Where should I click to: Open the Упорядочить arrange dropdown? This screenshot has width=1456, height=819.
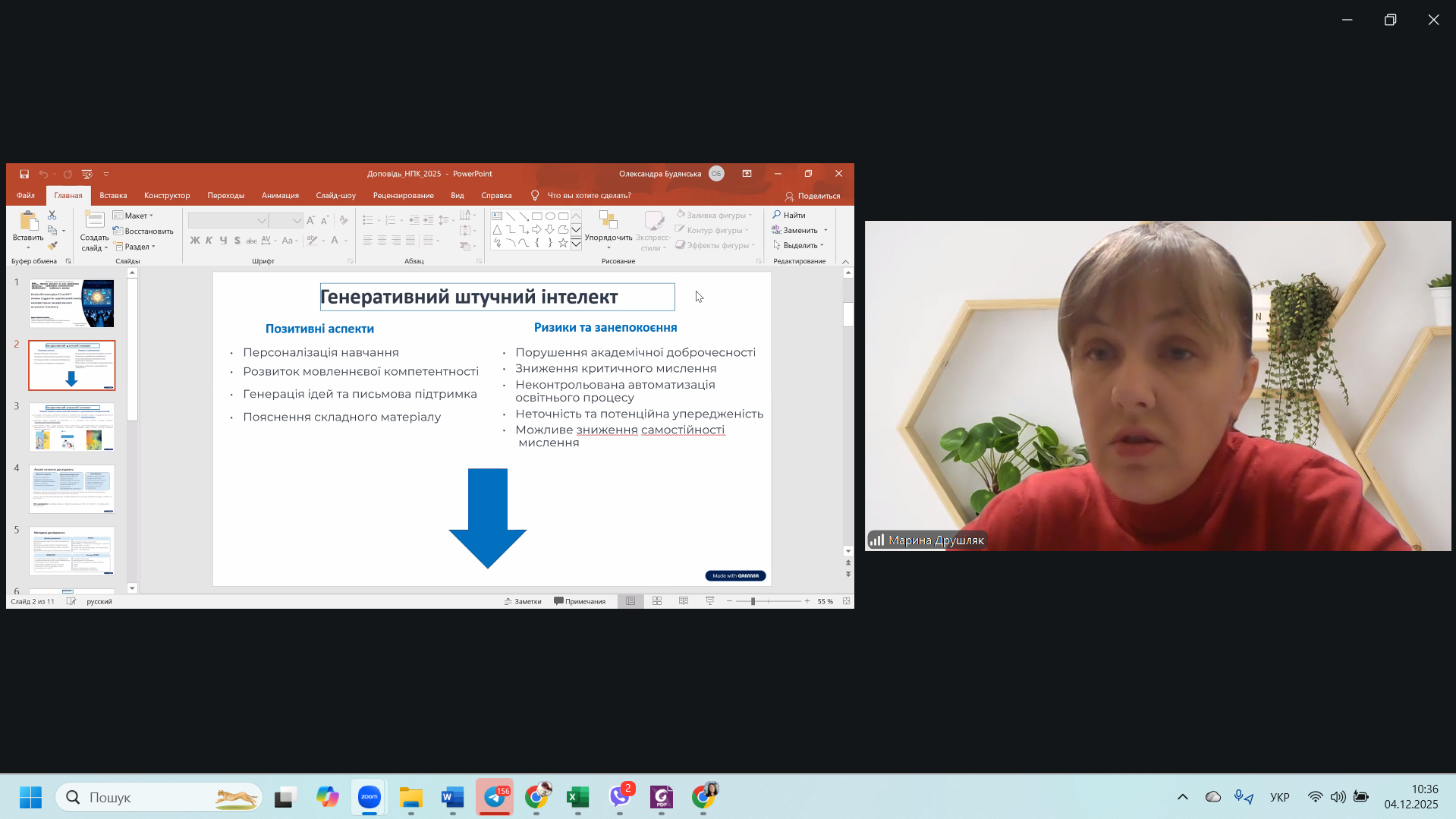(609, 230)
